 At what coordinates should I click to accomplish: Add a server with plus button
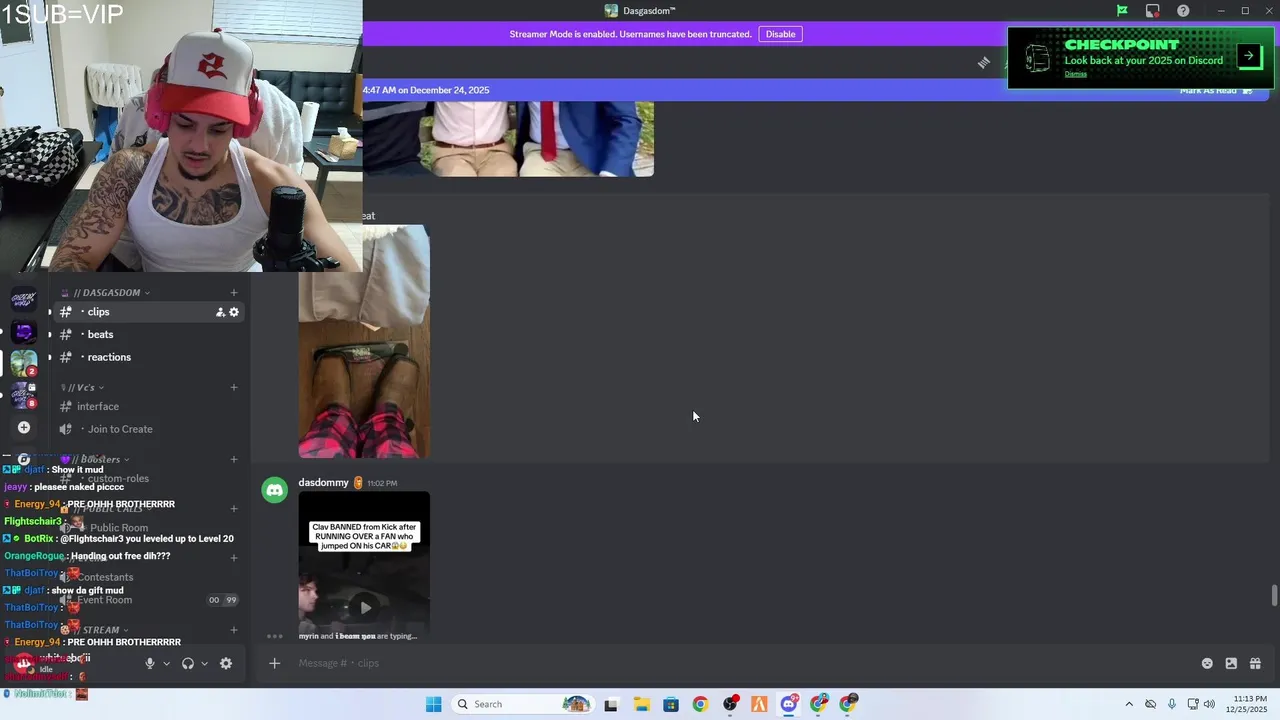pos(24,427)
